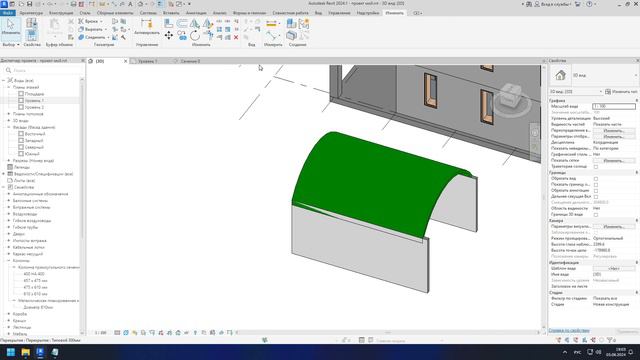Click Изменить button for Параметры отображения

tap(613, 136)
